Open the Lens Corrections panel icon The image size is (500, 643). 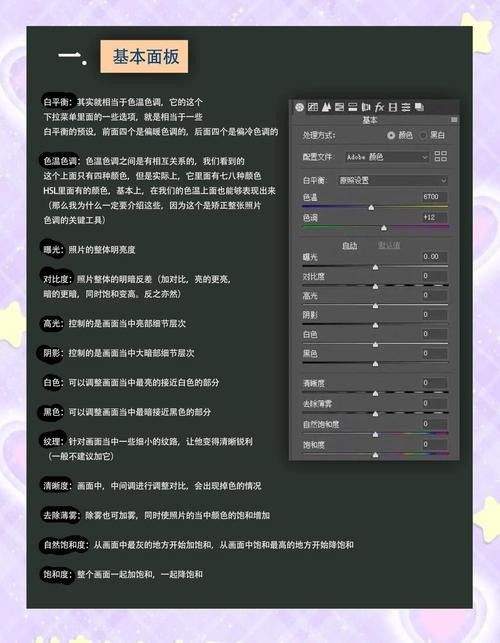pyautogui.click(x=365, y=107)
